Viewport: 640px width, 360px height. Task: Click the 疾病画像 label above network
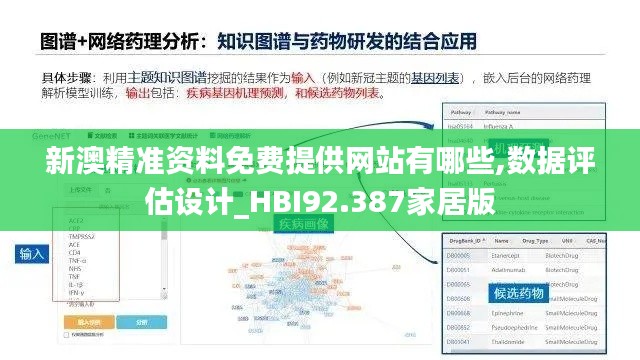[303, 224]
